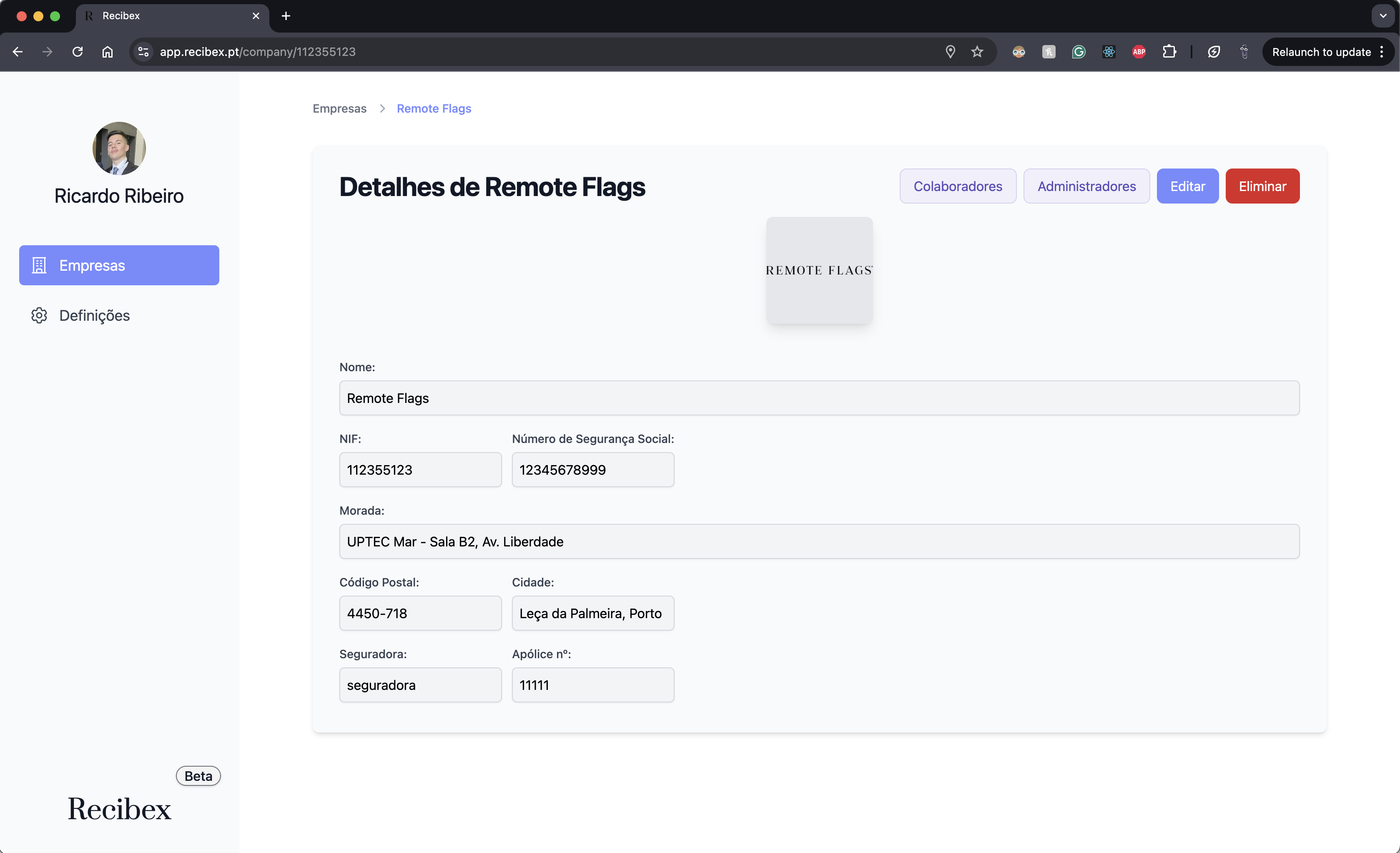Click the Nome input field
1400x853 pixels.
coord(819,398)
